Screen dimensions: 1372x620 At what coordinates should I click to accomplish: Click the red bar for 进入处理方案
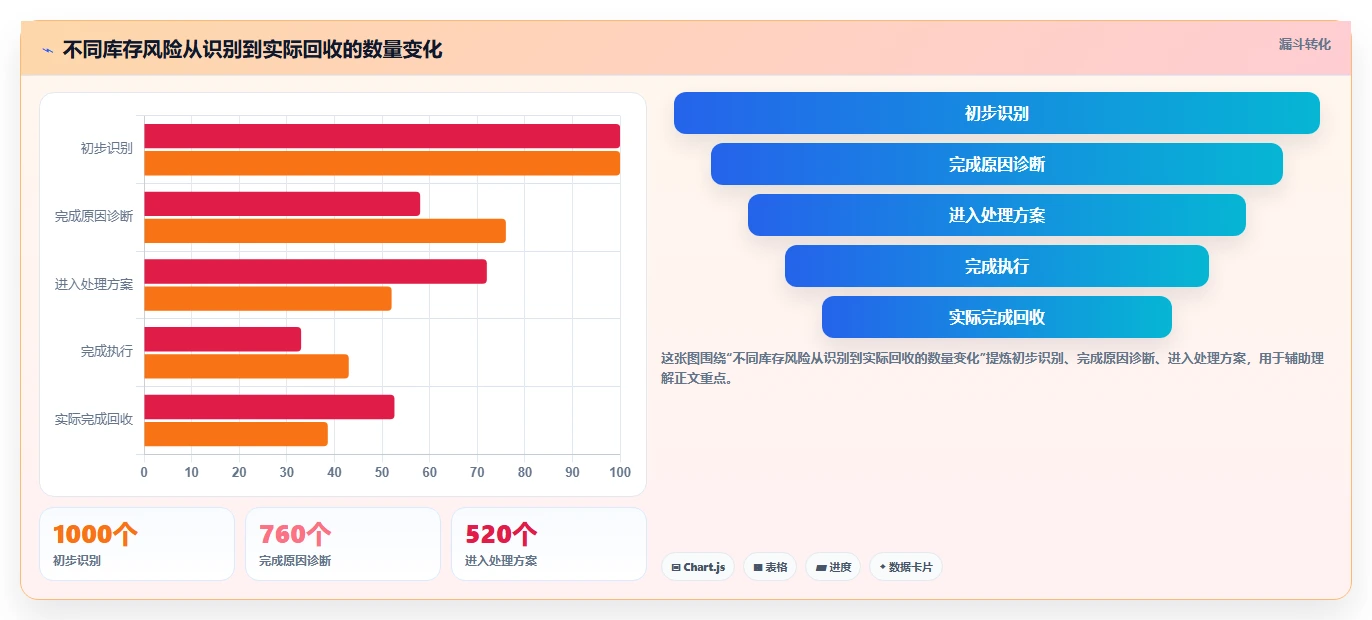coord(315,271)
